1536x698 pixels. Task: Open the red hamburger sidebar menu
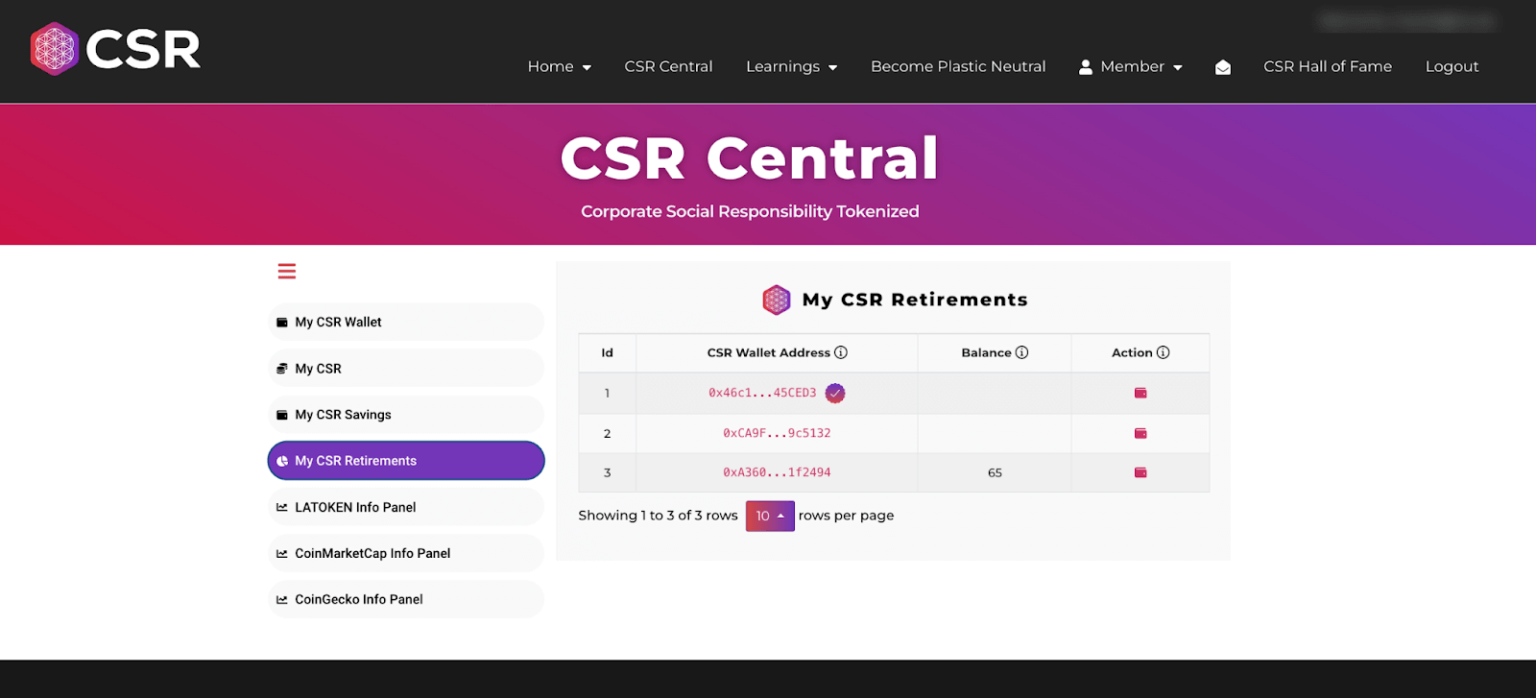coord(287,271)
